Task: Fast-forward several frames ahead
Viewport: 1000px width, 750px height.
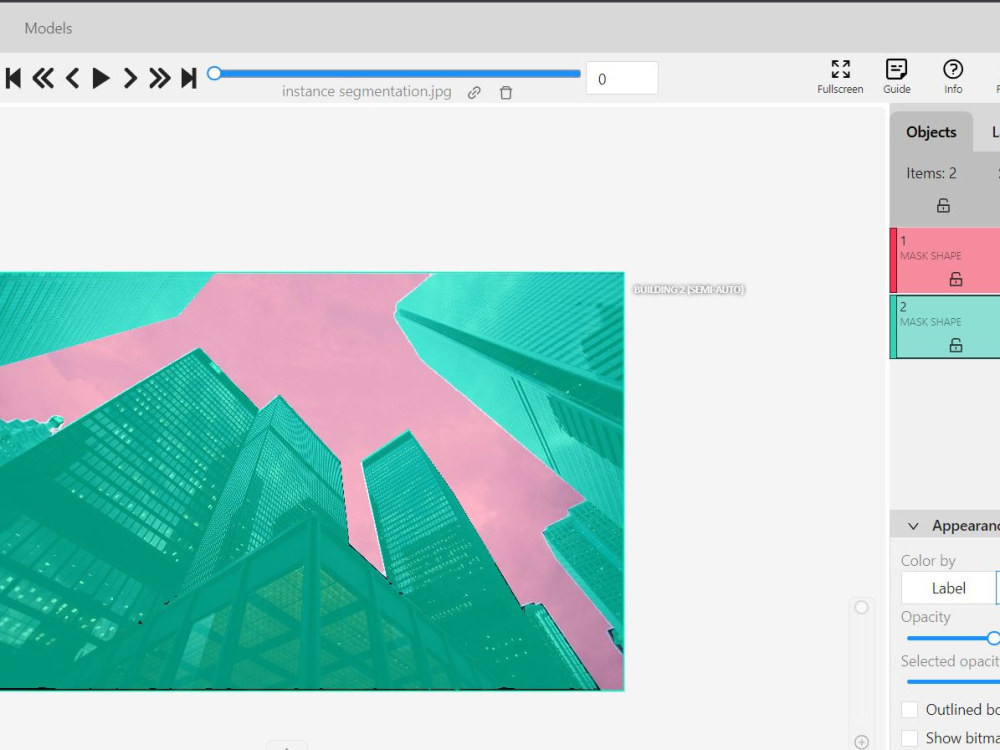Action: coord(158,77)
